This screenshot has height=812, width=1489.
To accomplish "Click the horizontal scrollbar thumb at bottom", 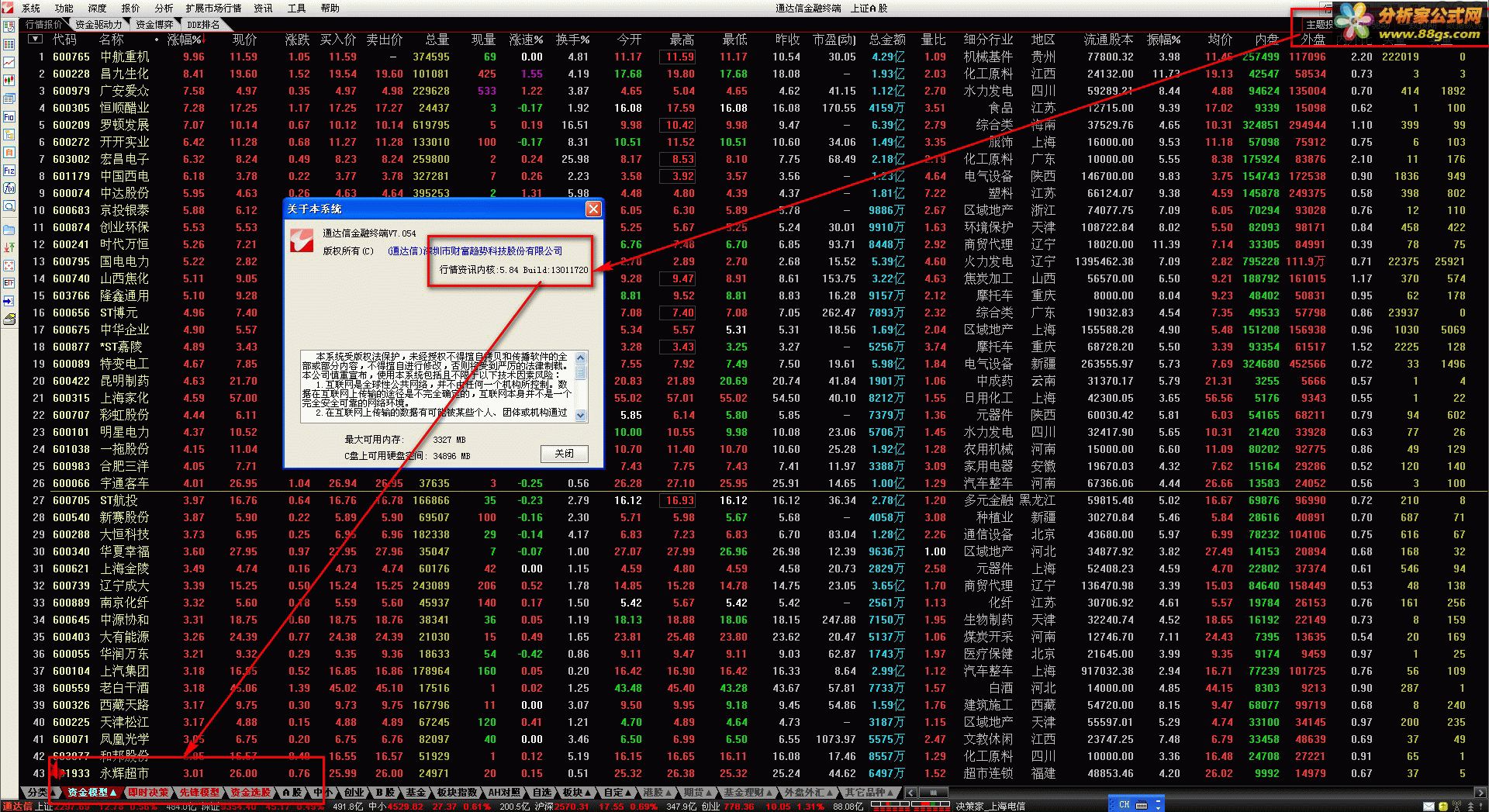I will 933,792.
